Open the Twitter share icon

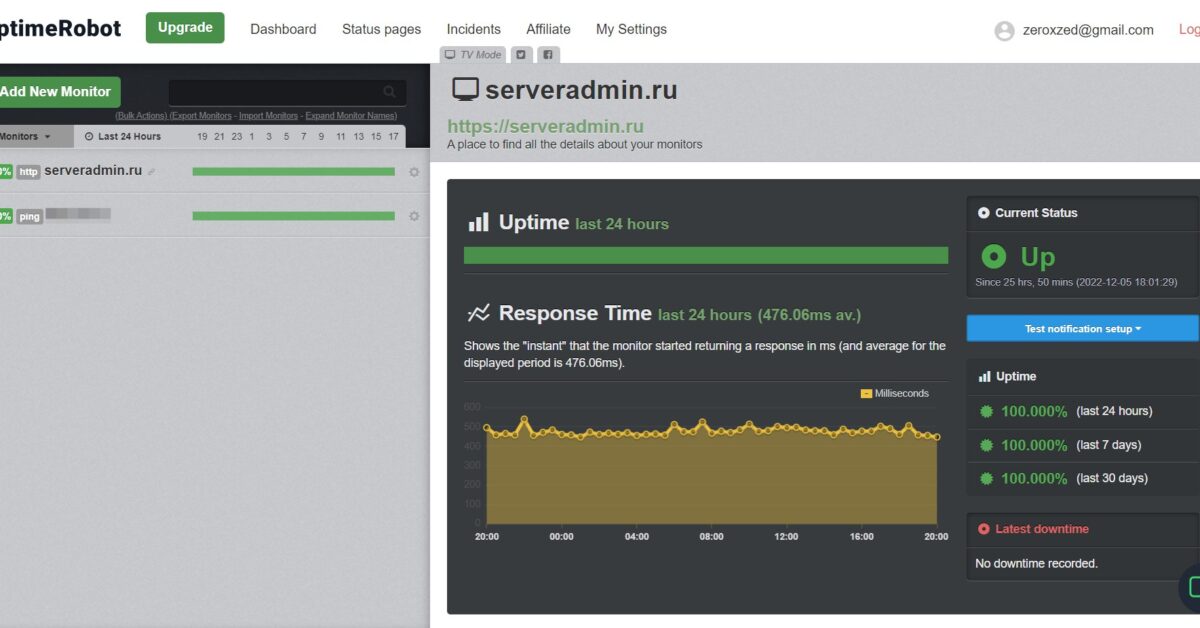520,54
